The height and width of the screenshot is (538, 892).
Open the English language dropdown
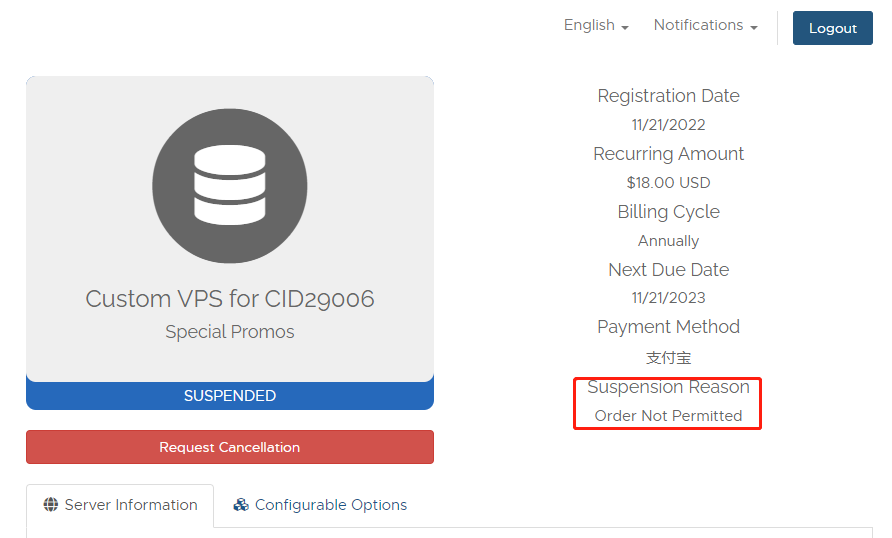click(596, 25)
